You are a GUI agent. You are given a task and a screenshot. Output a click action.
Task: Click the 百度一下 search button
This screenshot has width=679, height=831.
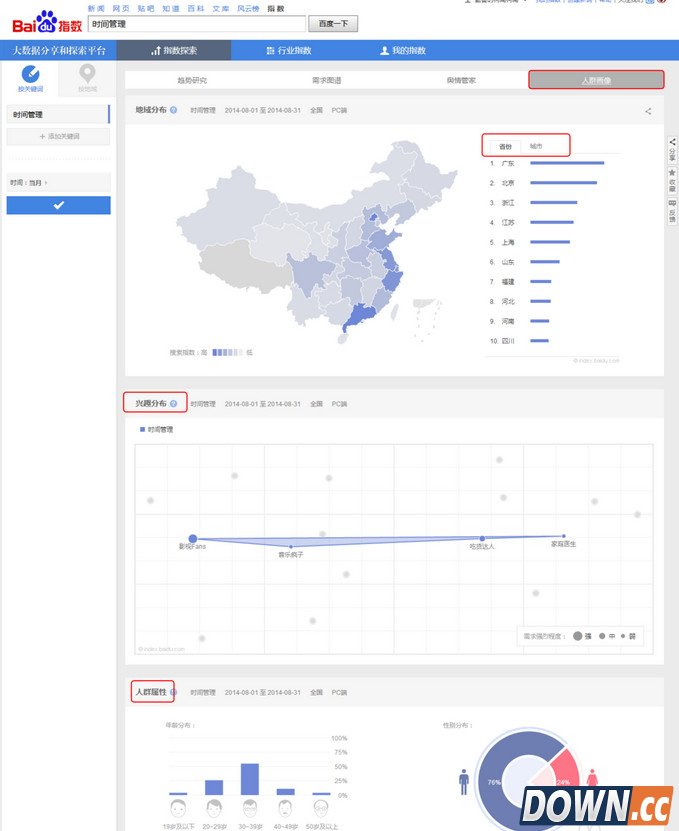coord(333,24)
